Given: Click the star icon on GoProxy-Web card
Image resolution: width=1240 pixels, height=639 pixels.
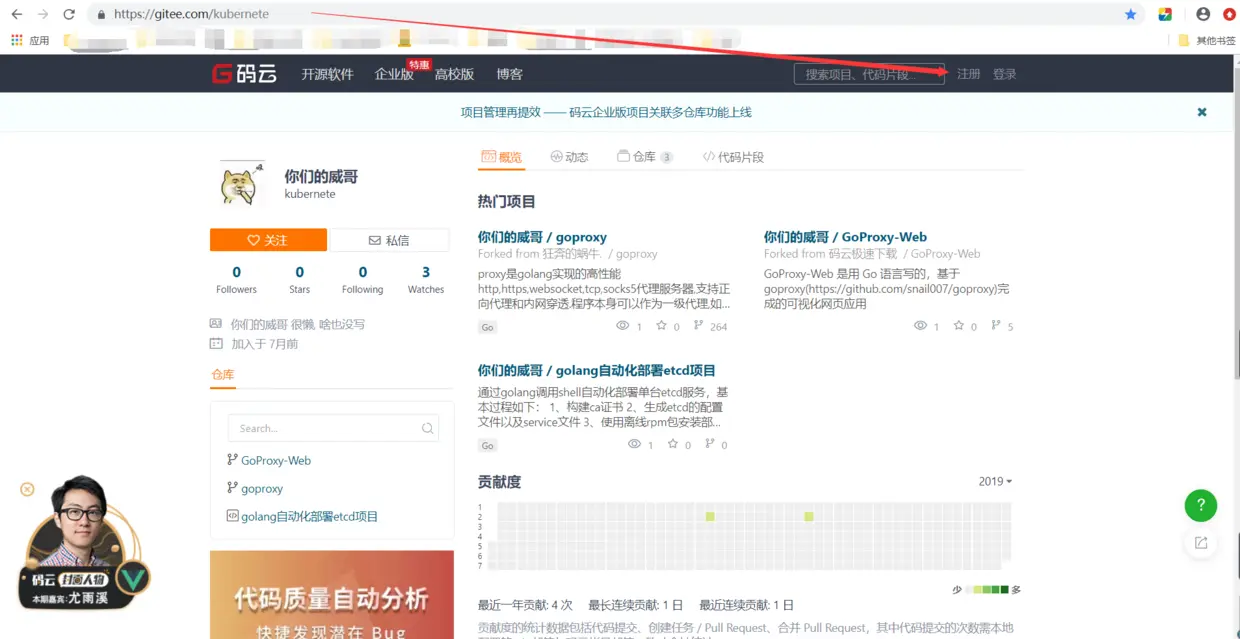Looking at the screenshot, I should (959, 326).
